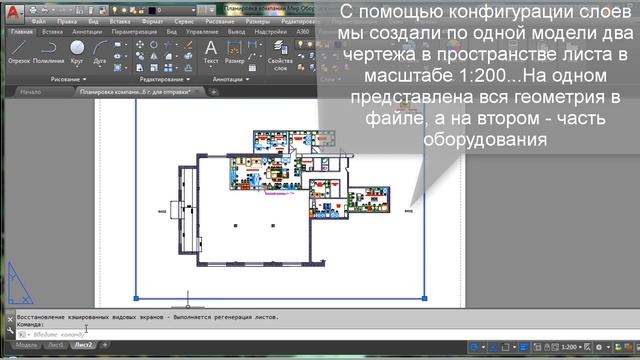Select the Stretch tool in Редактирование
The height and width of the screenshot is (360, 640).
(140, 68)
